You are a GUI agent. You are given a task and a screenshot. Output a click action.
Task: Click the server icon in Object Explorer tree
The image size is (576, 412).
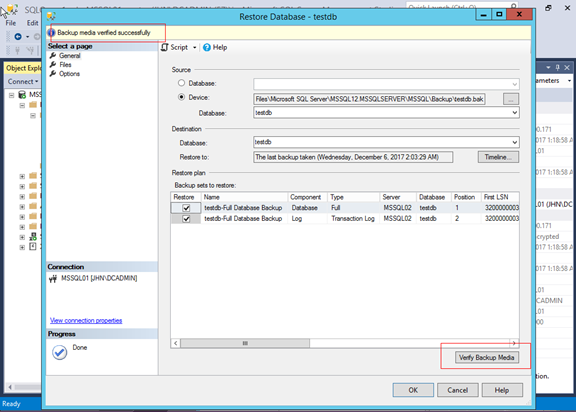[22, 95]
